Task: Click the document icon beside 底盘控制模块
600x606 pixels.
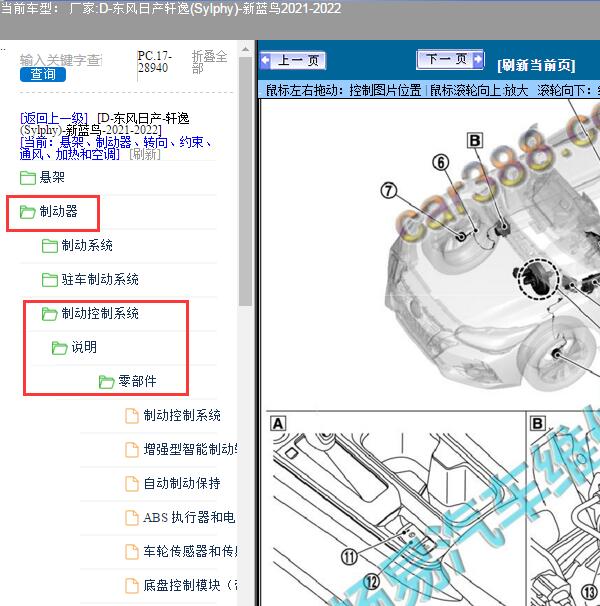Action: (132, 586)
